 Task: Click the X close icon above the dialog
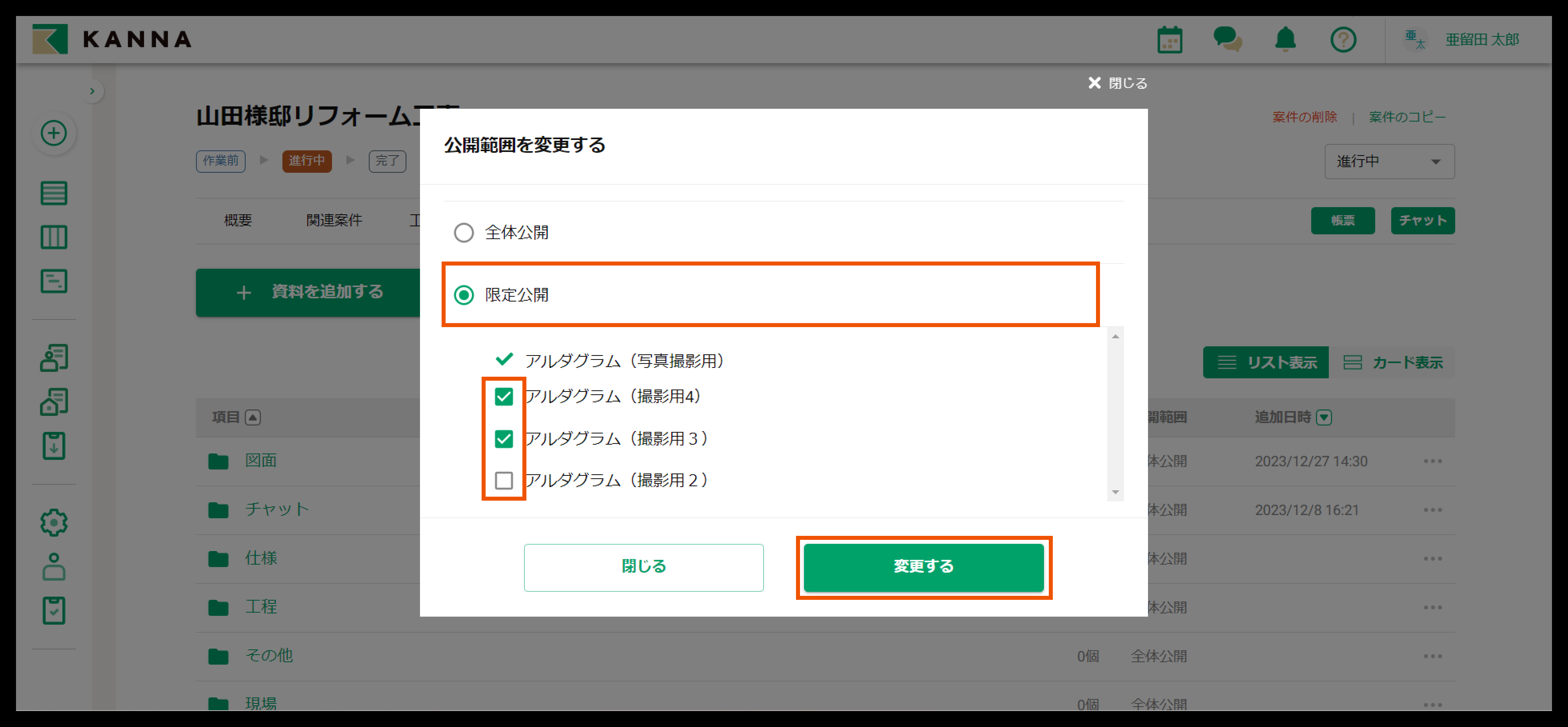1094,83
